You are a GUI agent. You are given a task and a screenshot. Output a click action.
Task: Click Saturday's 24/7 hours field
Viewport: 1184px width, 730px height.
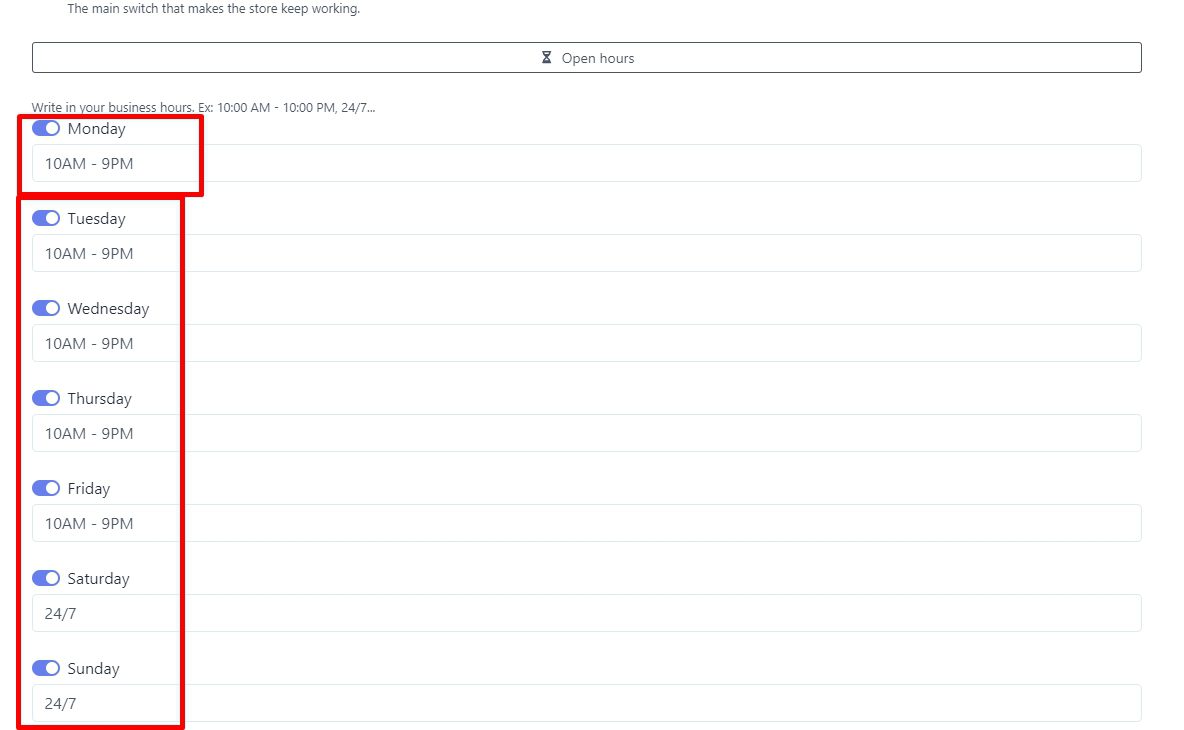pos(586,614)
